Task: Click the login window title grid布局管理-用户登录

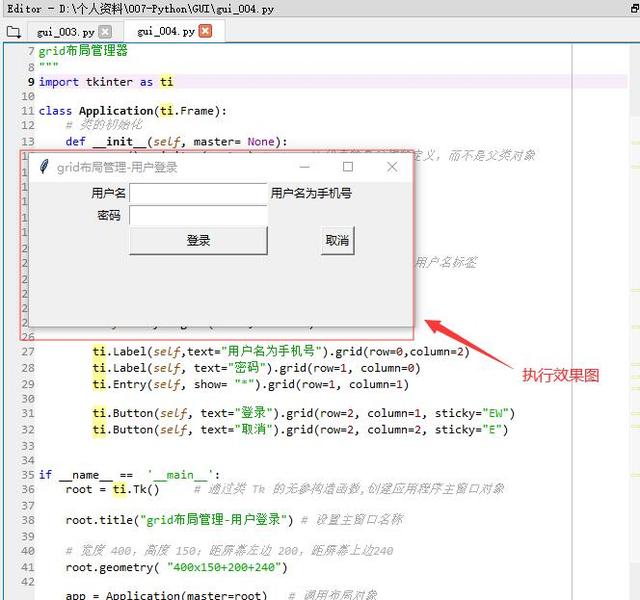Action: (117, 167)
